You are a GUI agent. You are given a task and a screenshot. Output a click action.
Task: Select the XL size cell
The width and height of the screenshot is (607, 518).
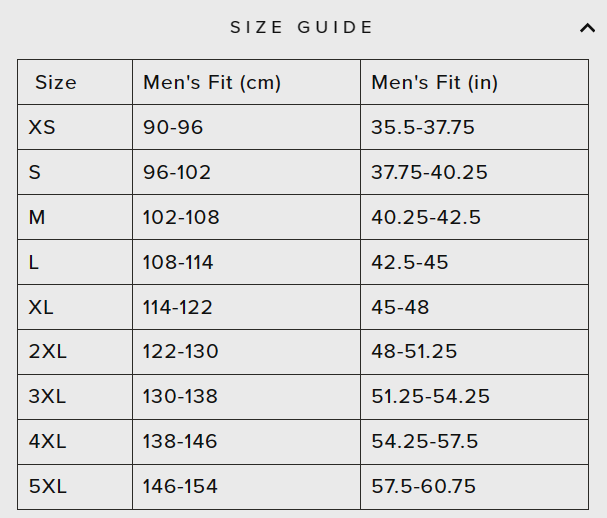coord(41,307)
